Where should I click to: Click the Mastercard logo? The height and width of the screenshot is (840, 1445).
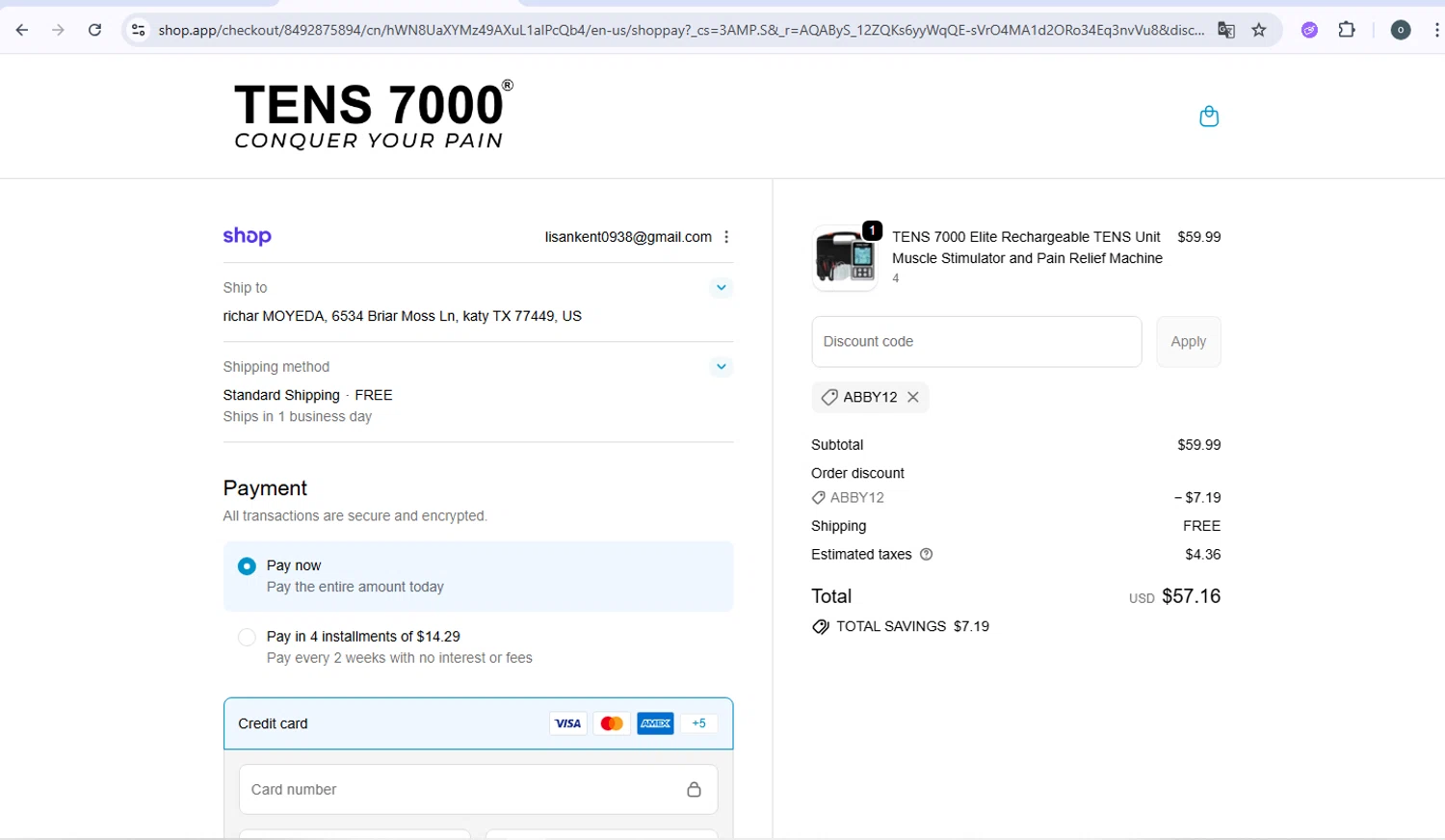(612, 723)
